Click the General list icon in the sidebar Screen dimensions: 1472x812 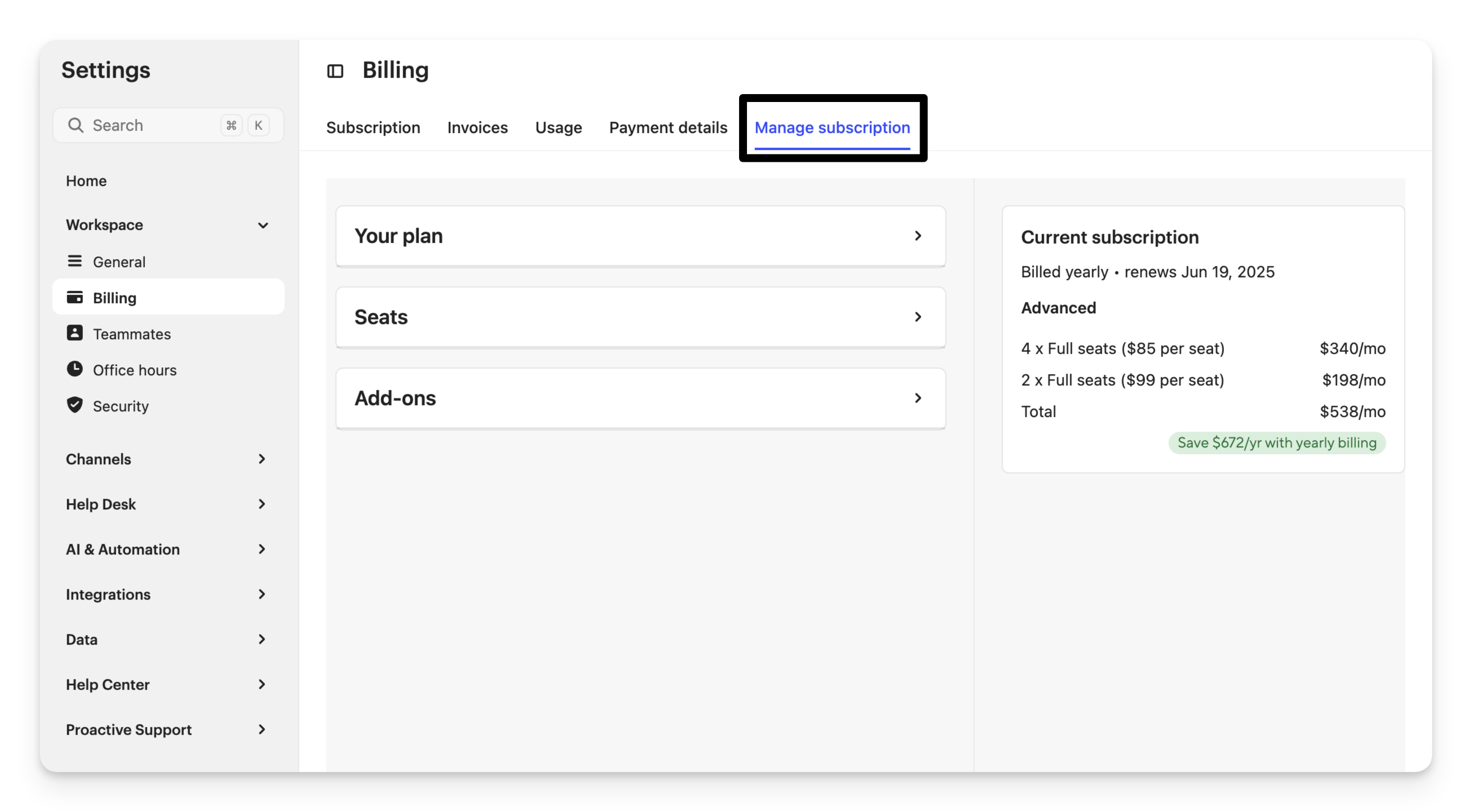pyautogui.click(x=74, y=261)
